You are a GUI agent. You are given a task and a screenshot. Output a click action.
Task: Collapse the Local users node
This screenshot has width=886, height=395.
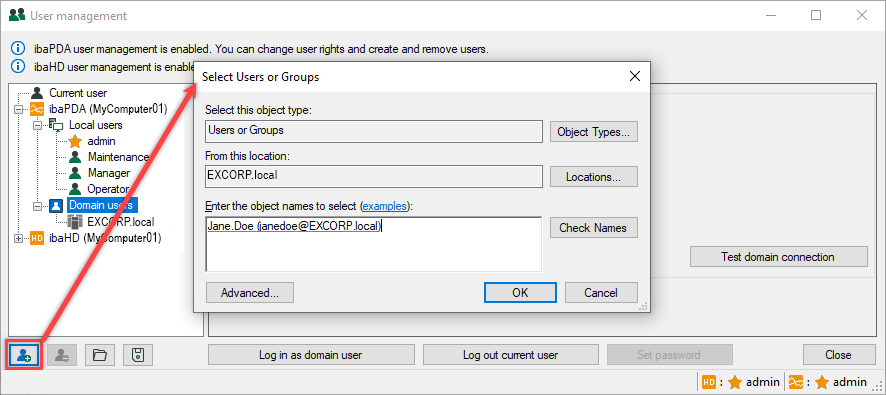tap(37, 125)
